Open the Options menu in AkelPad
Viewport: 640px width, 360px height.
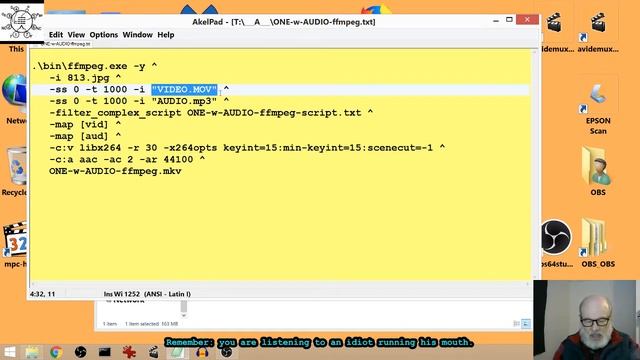(x=104, y=35)
